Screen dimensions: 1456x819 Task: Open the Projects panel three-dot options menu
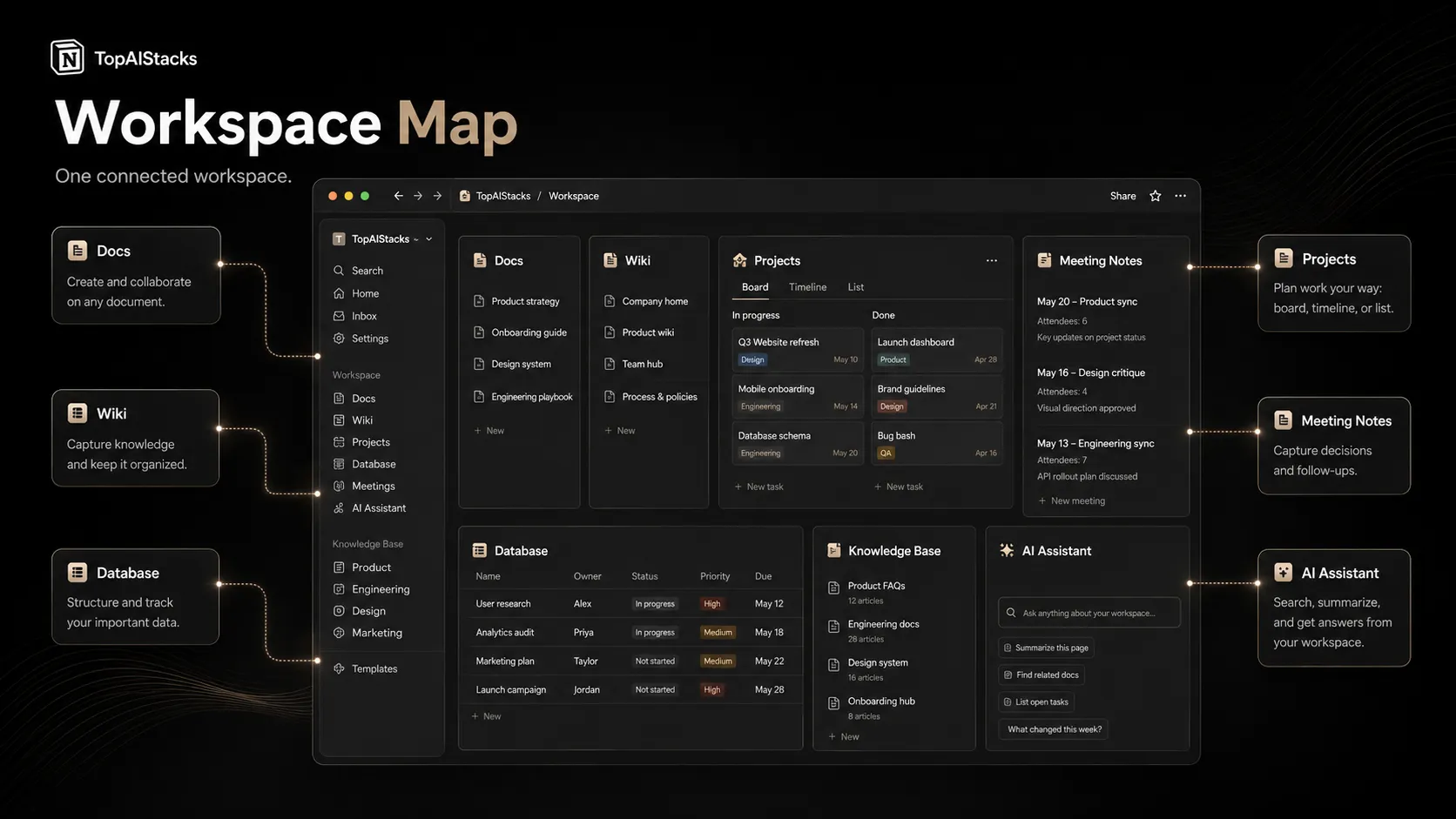pos(991,260)
